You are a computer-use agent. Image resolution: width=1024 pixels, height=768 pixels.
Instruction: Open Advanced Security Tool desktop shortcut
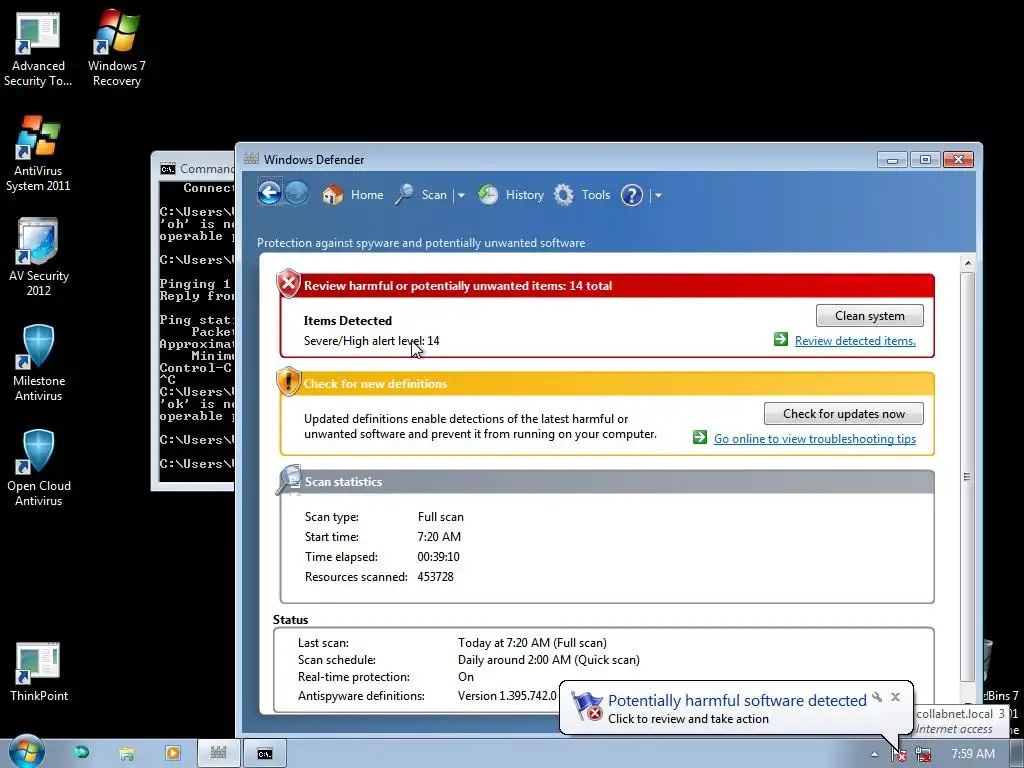[x=38, y=50]
